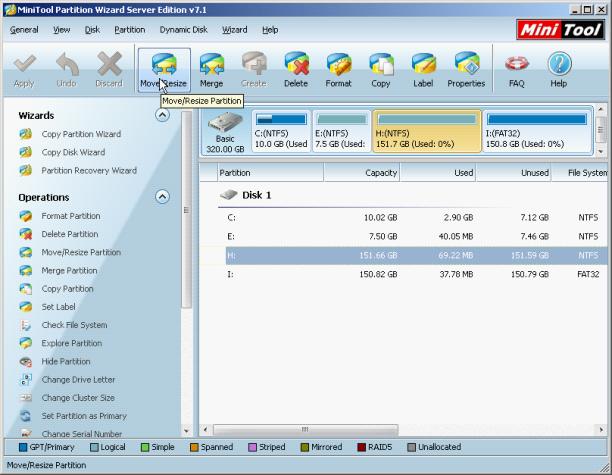Click the MiniTool logo
Screen dimensions: 612x475
click(x=560, y=30)
